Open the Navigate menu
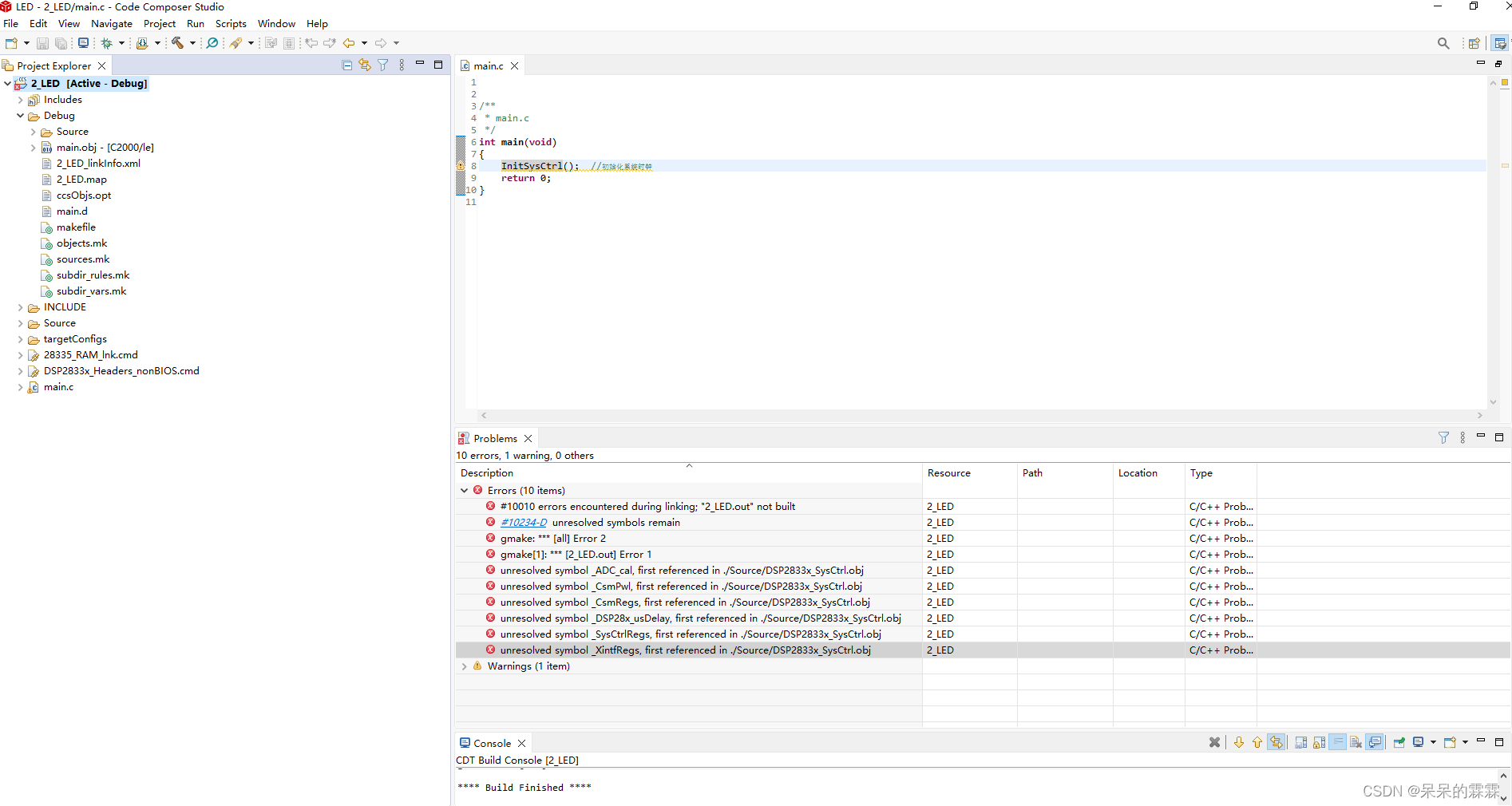 click(112, 24)
